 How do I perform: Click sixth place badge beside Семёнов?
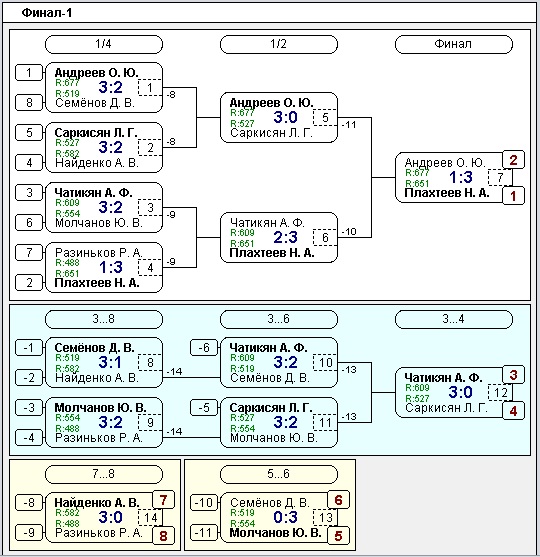(338, 500)
